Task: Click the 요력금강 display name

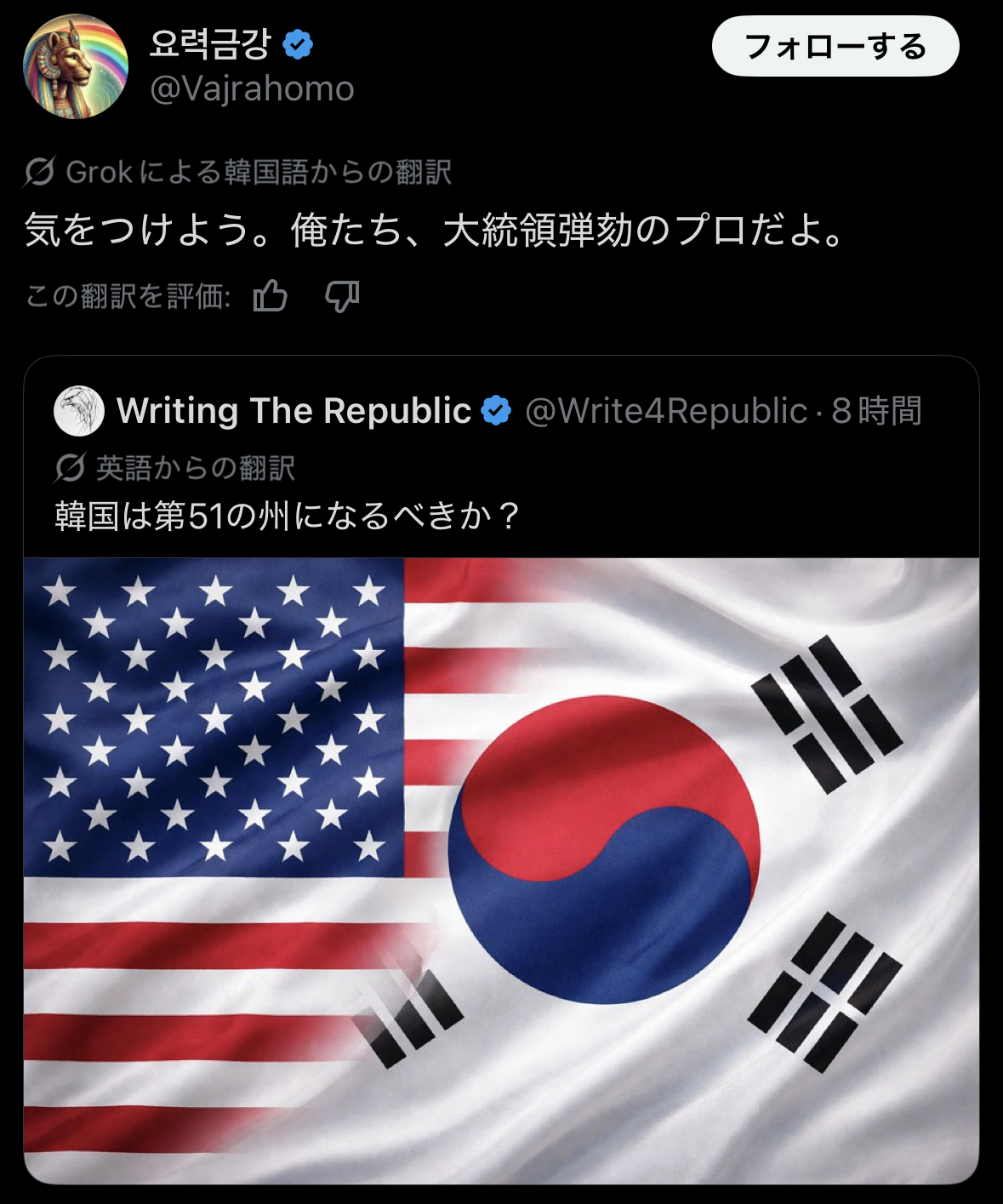Action: (x=209, y=44)
